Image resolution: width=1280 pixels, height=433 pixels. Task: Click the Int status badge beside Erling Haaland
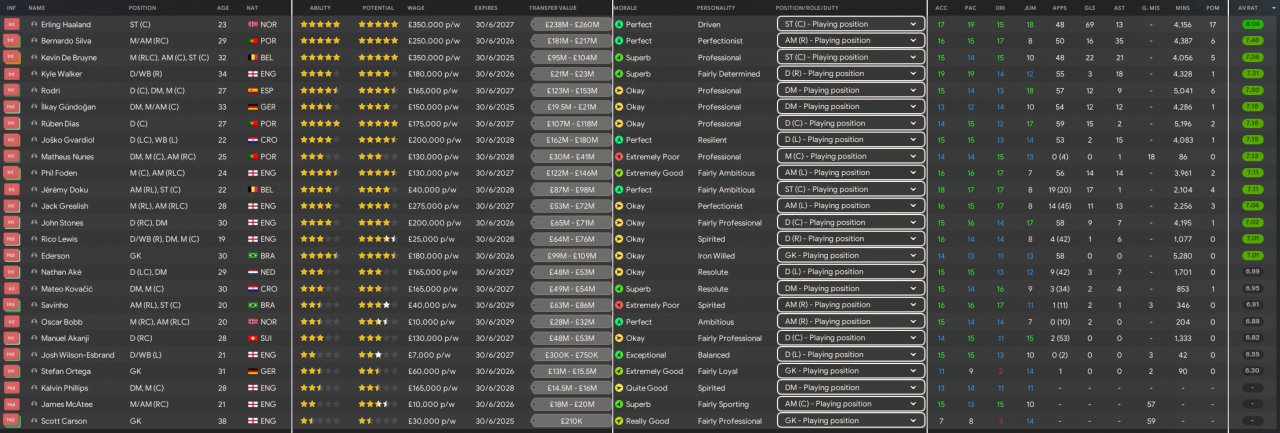point(12,24)
